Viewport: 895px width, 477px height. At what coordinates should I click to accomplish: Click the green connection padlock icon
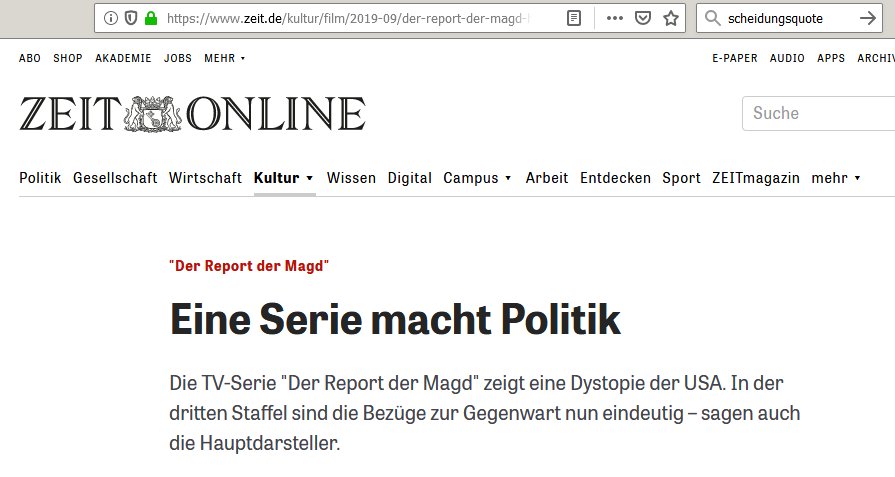point(150,18)
